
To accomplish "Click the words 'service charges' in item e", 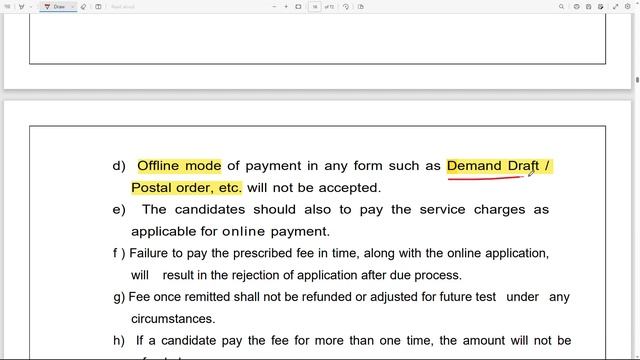I will 473,209.
